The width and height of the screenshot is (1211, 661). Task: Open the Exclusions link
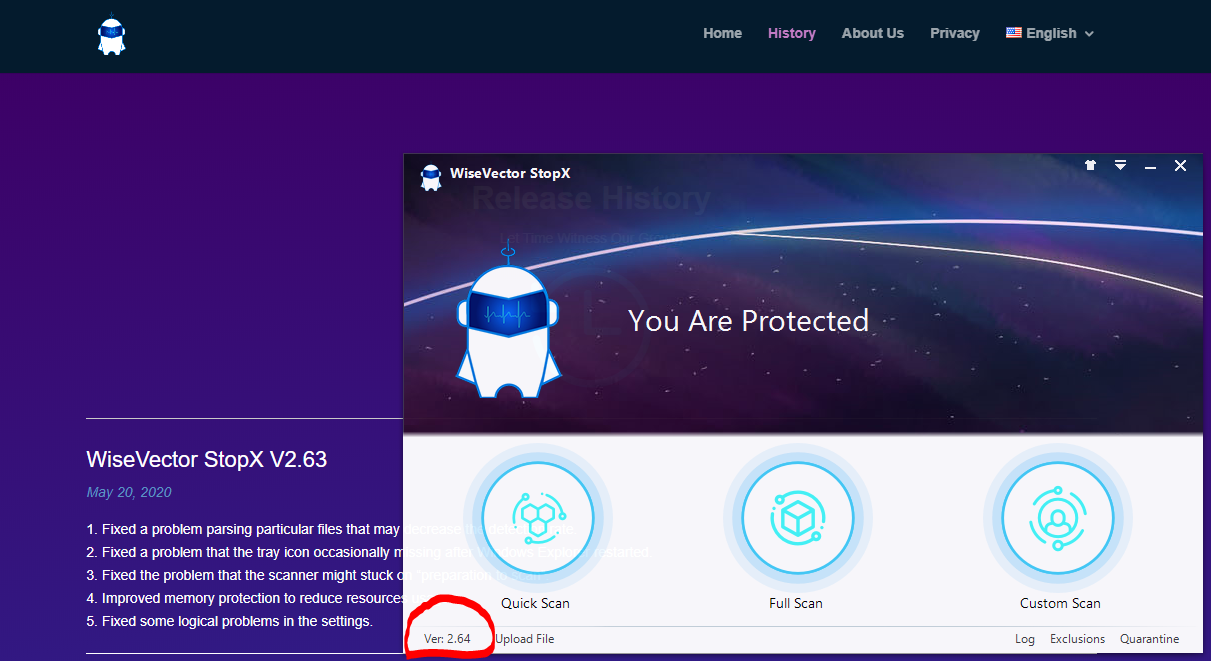coord(1077,639)
